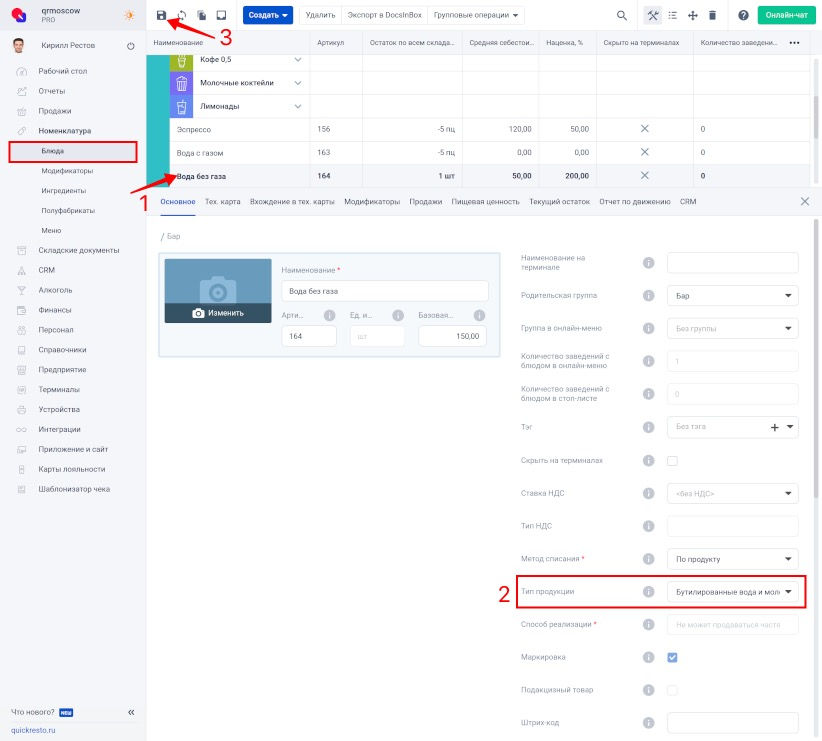The height and width of the screenshot is (741, 822).
Task: Open help question mark icon
Action: pos(743,15)
